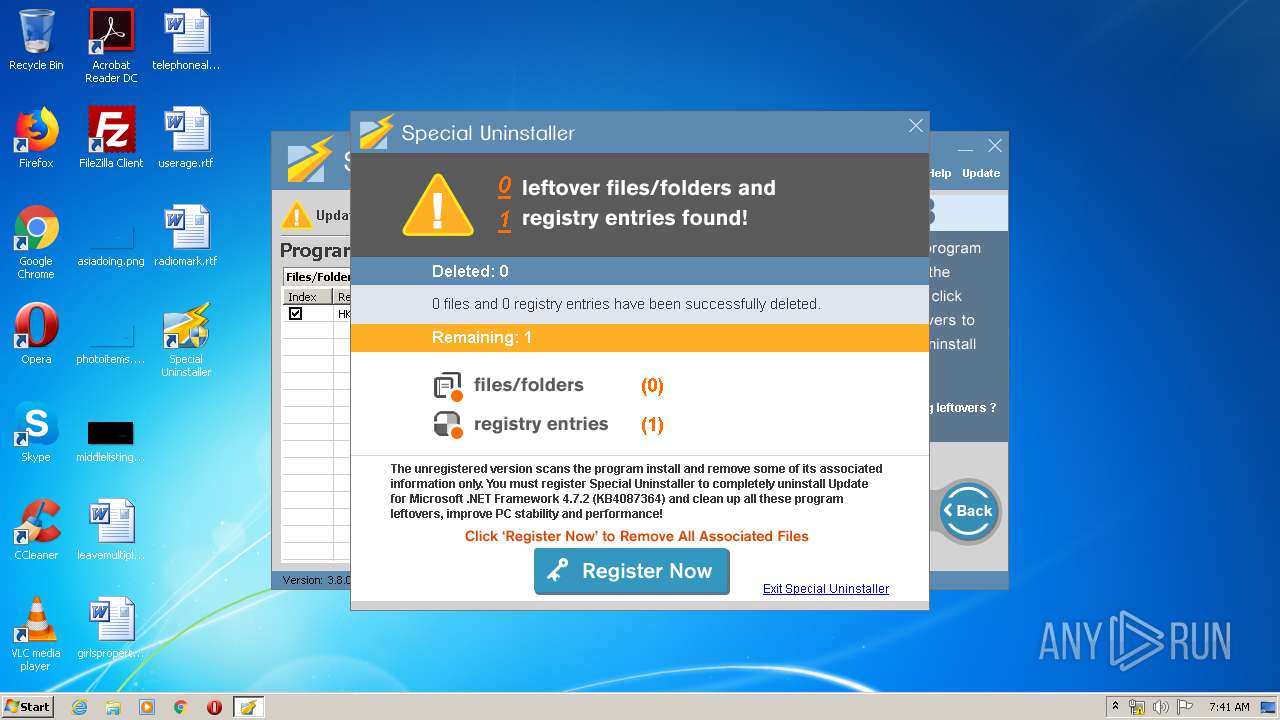1280x720 pixels.
Task: Click the Exit Special Uninstaller link
Action: 826,589
